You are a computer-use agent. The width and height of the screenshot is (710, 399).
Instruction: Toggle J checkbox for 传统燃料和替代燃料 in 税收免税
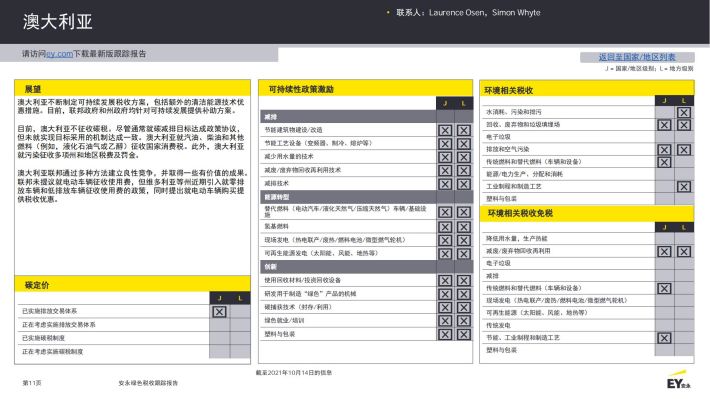[x=664, y=288]
